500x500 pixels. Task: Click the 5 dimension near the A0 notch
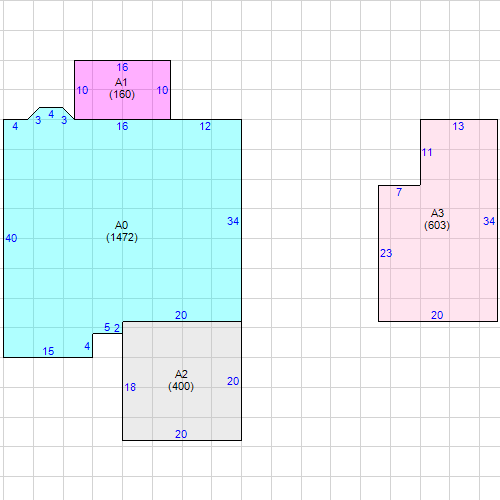(107, 327)
